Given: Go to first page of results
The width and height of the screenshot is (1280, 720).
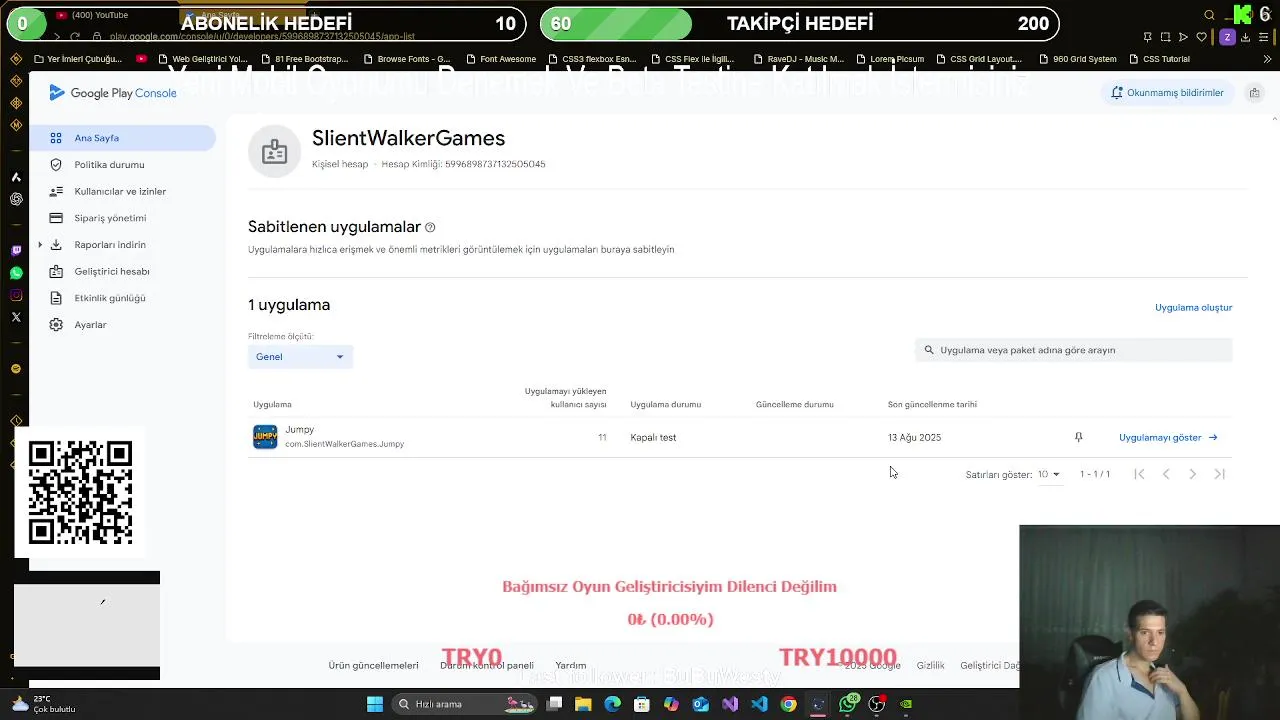Looking at the screenshot, I should pos(1139,474).
